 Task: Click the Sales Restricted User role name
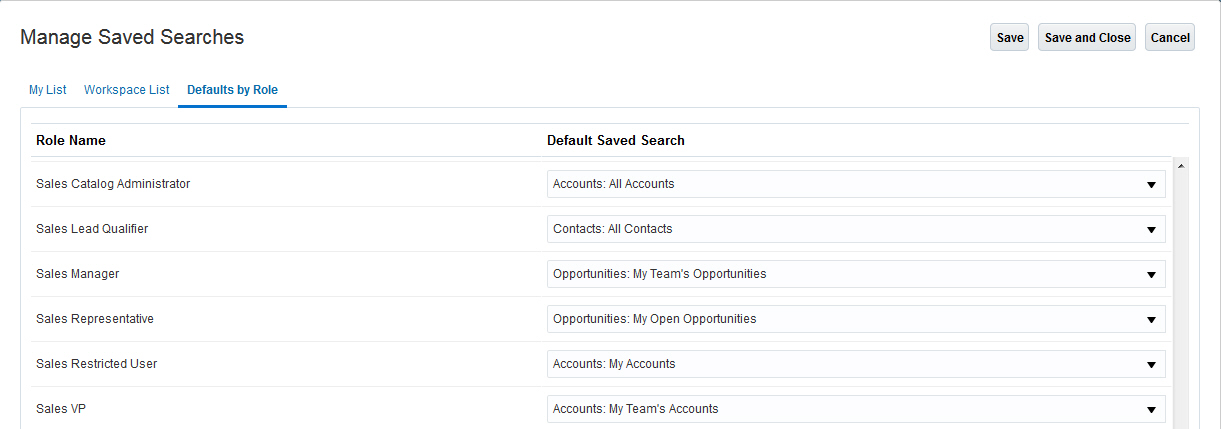point(96,364)
